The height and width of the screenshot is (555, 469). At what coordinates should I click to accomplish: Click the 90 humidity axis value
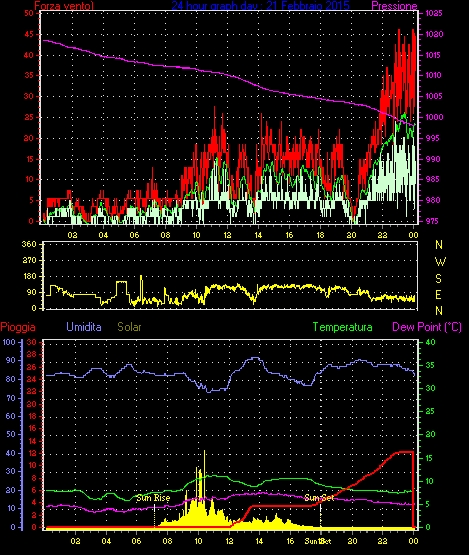(11, 360)
